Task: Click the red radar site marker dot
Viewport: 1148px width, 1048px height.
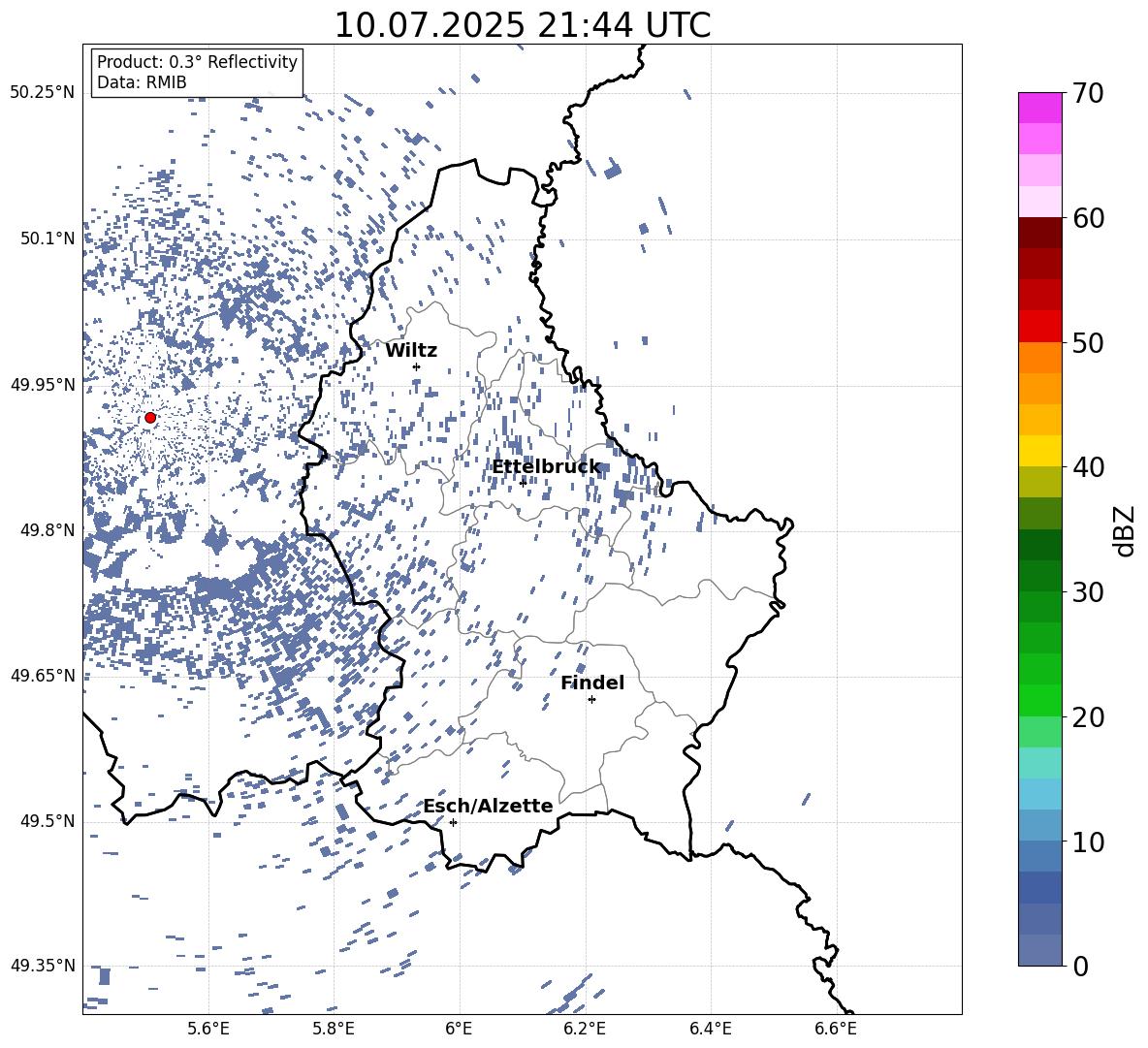Action: tap(150, 418)
